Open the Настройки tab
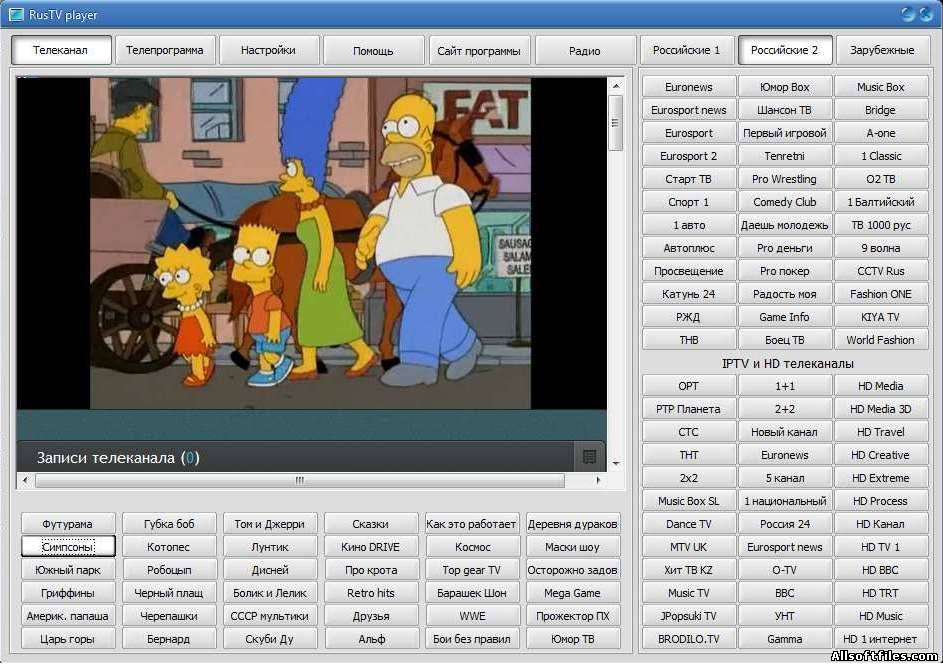 coord(268,50)
